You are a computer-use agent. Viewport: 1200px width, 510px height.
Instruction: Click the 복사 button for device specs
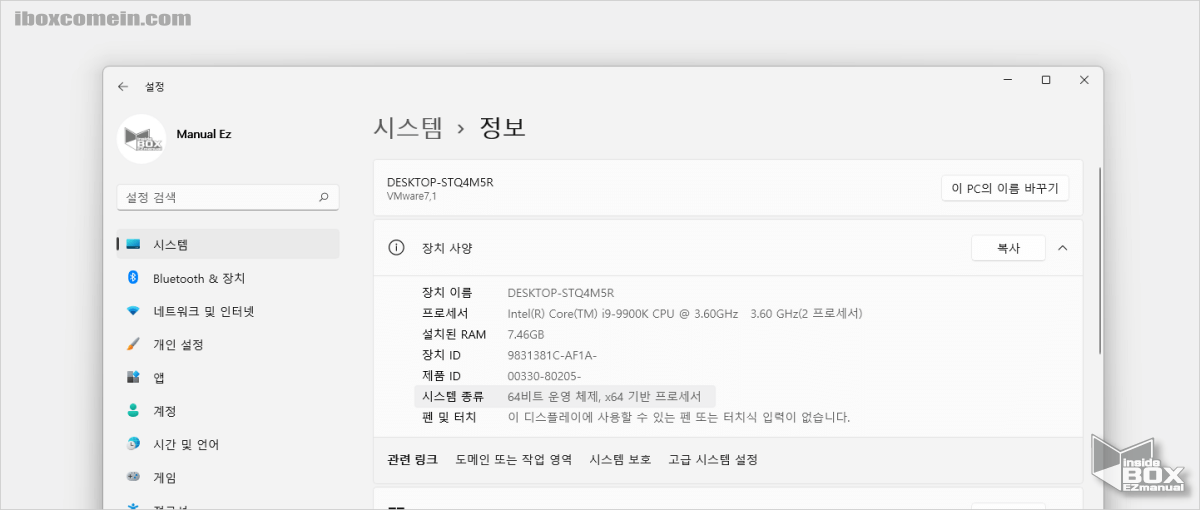(1008, 248)
